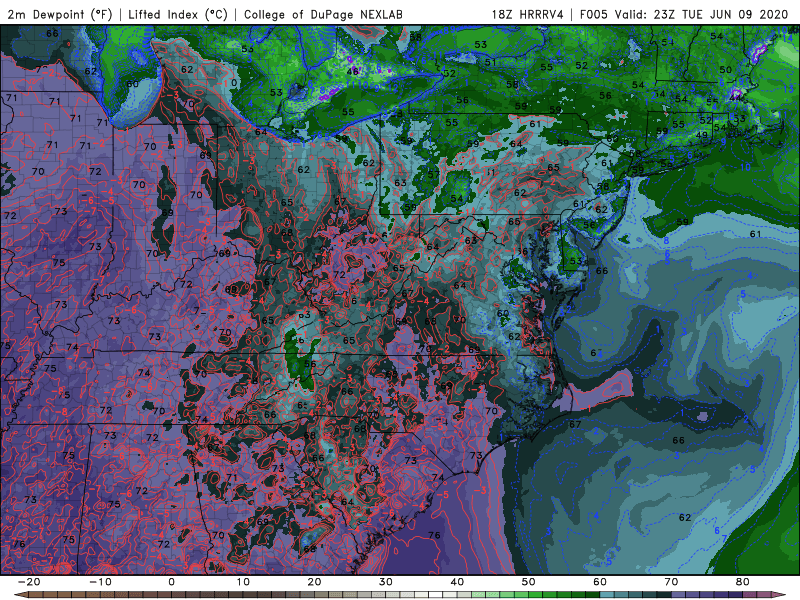The image size is (800, 600).
Task: Click the "50" color scale label
Action: [x=529, y=582]
